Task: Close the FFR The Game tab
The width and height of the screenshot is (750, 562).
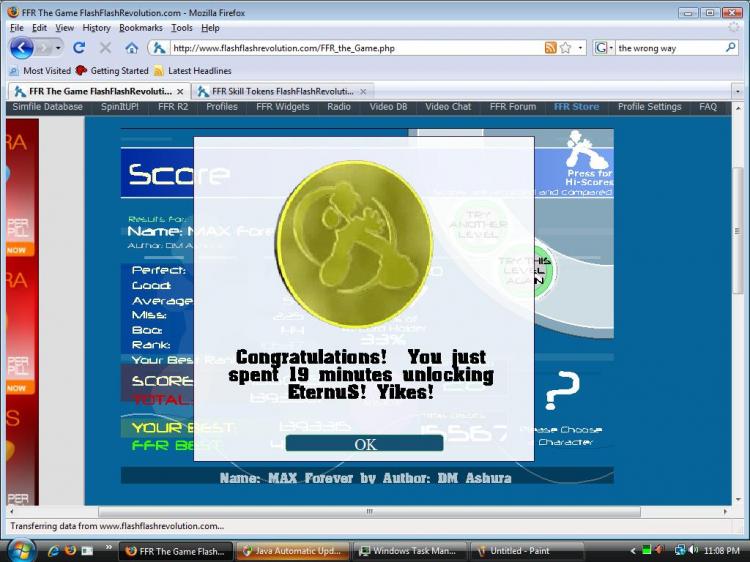Action: coord(180,91)
